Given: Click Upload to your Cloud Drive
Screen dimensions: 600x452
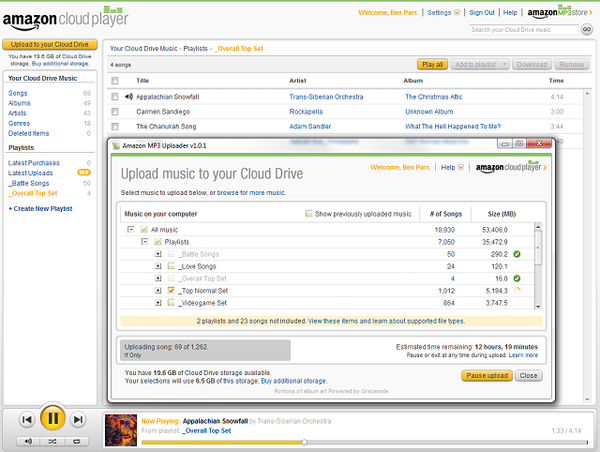Looking at the screenshot, I should 50,44.
